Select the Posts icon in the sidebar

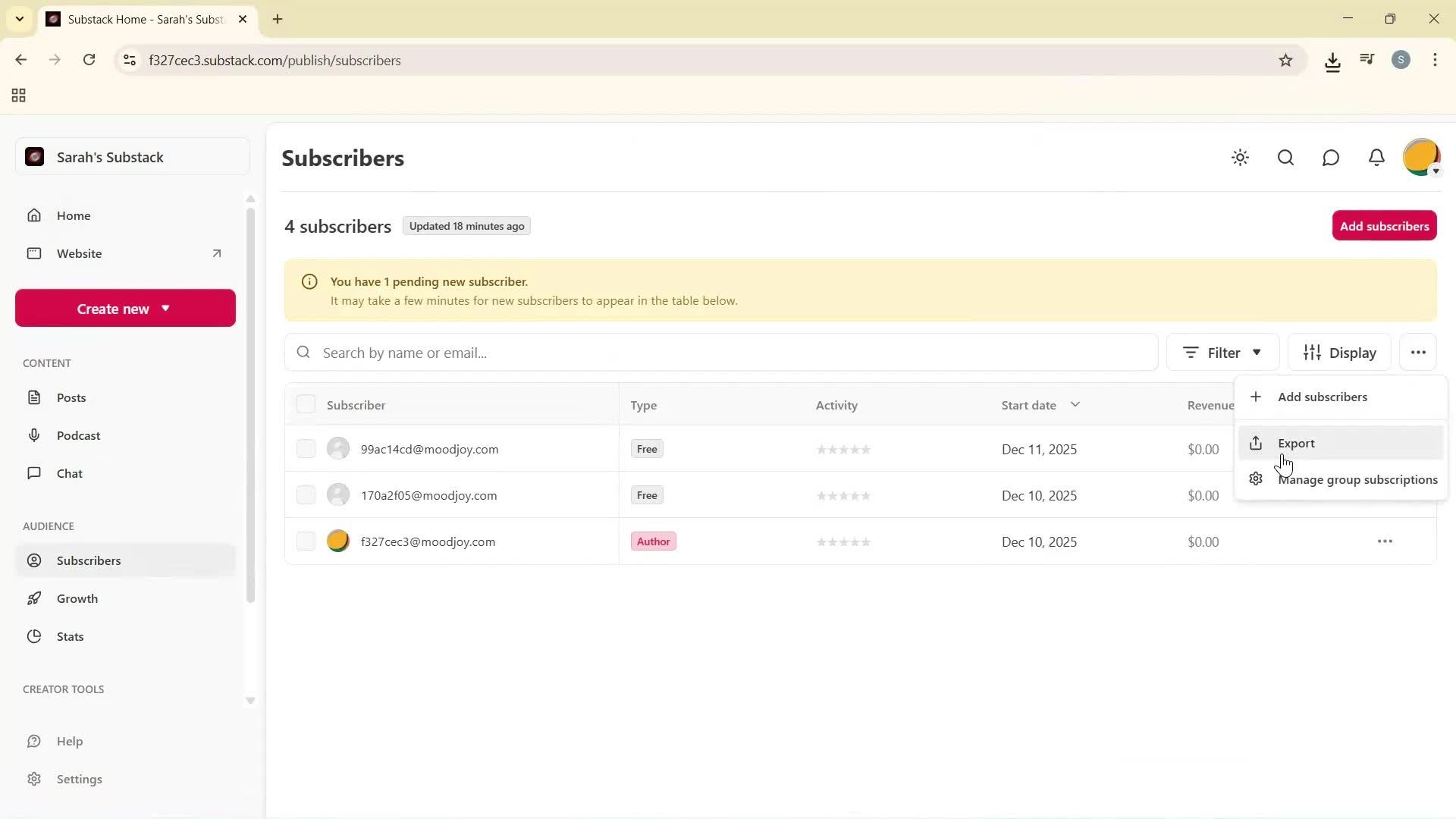[x=35, y=397]
